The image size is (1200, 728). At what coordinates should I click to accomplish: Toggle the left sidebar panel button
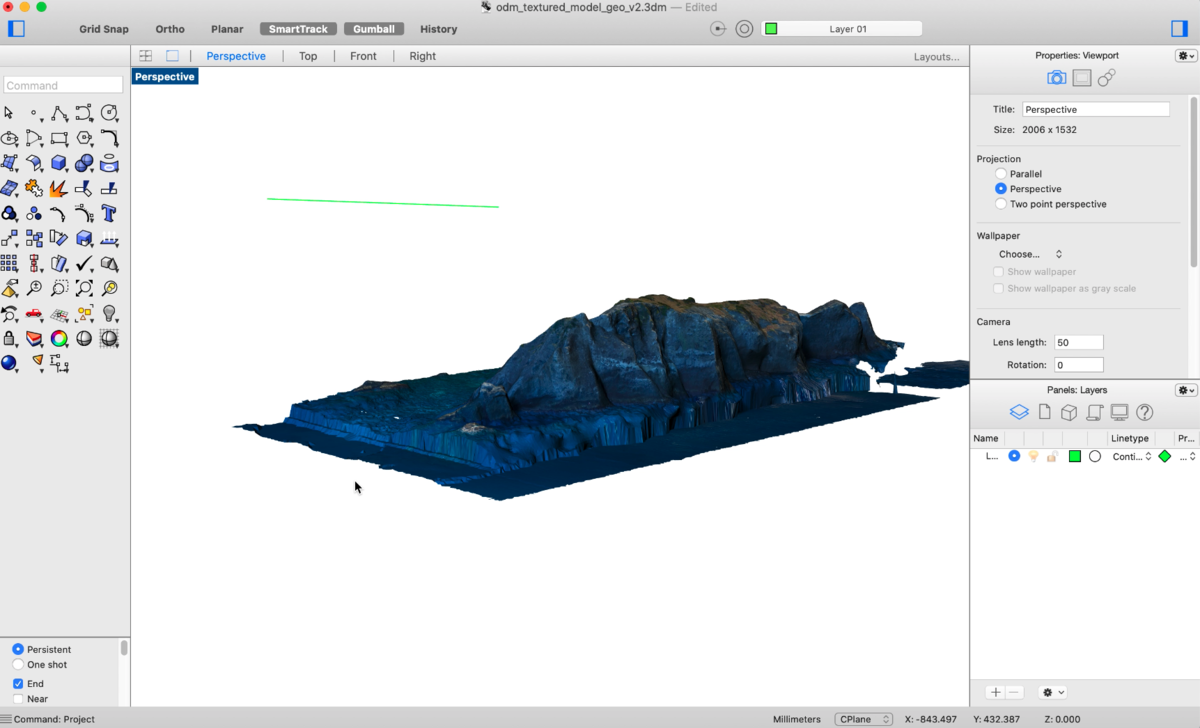16,28
